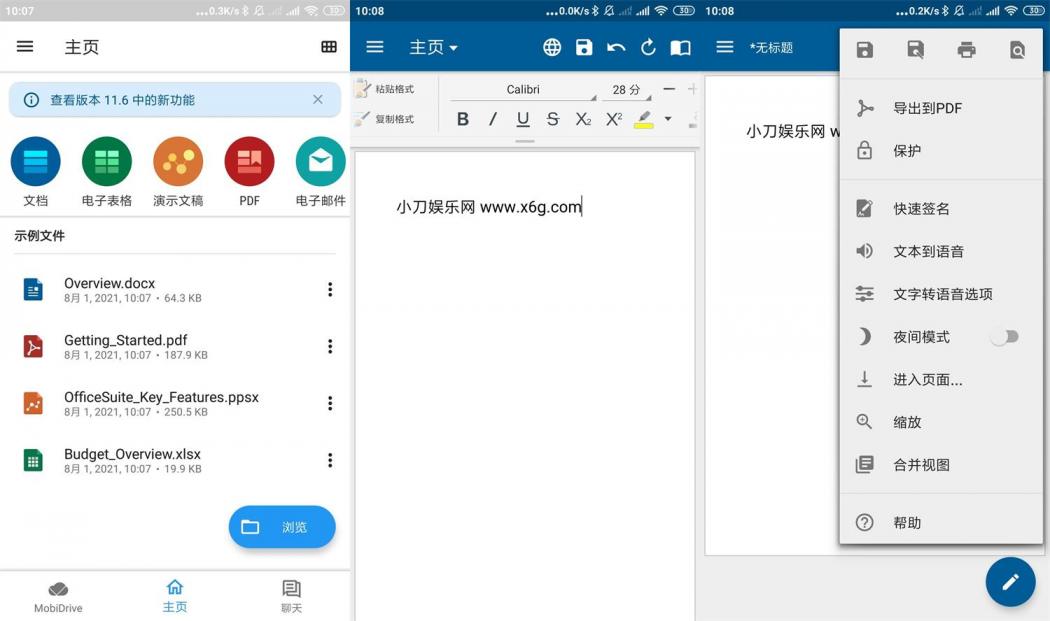The image size is (1050, 621).
Task: Toggle bold formatting
Action: [462, 118]
